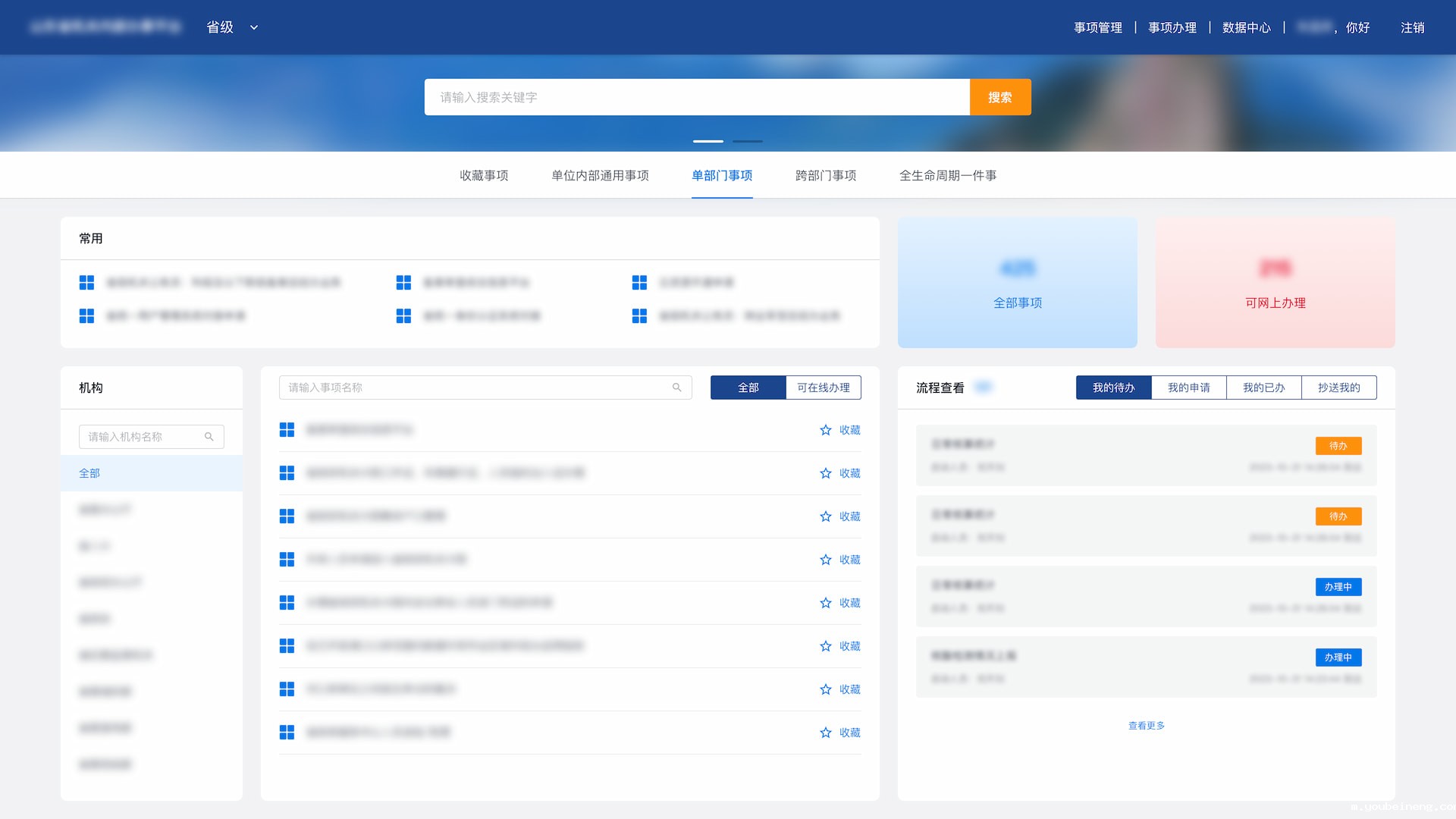Viewport: 1456px width, 819px height.
Task: Toggle the 全部 filter button
Action: tap(748, 388)
